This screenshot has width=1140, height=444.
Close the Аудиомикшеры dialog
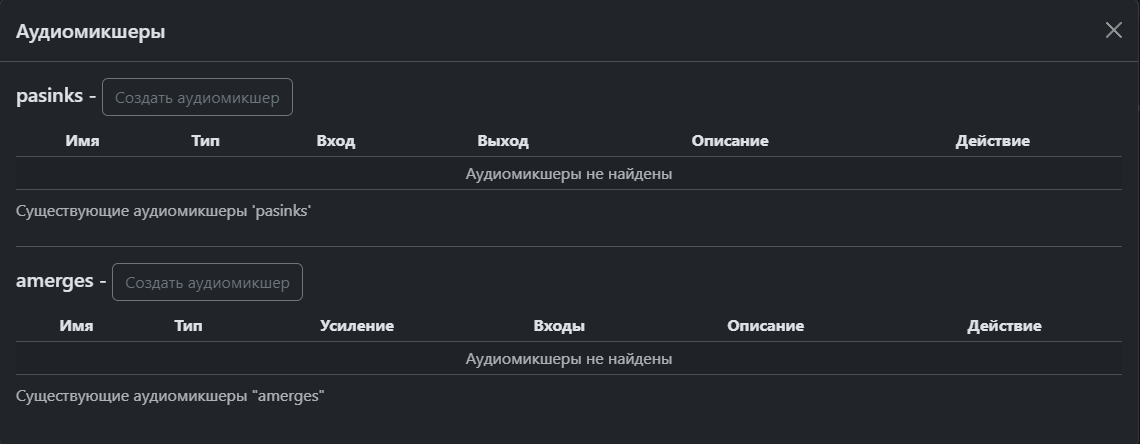1113,30
